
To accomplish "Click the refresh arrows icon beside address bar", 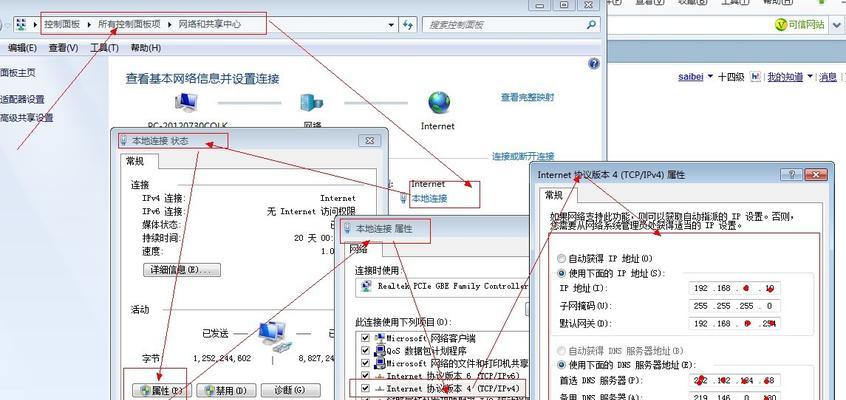I will coord(408,25).
